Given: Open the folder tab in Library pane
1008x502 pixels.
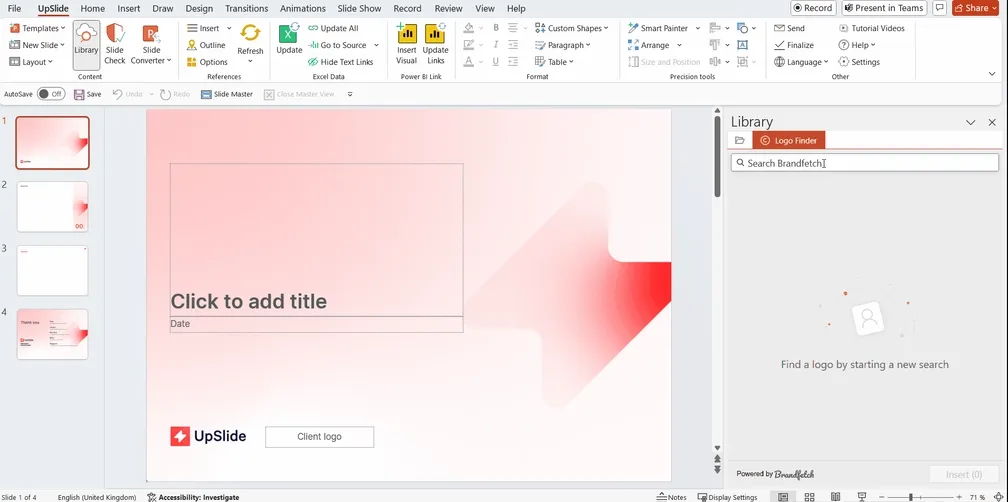Looking at the screenshot, I should coord(739,140).
